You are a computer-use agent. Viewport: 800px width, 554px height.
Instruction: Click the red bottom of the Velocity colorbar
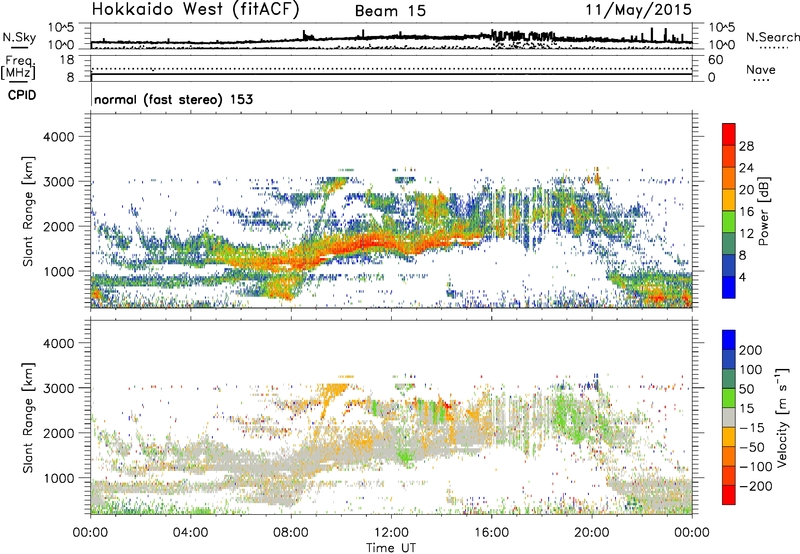point(729,495)
